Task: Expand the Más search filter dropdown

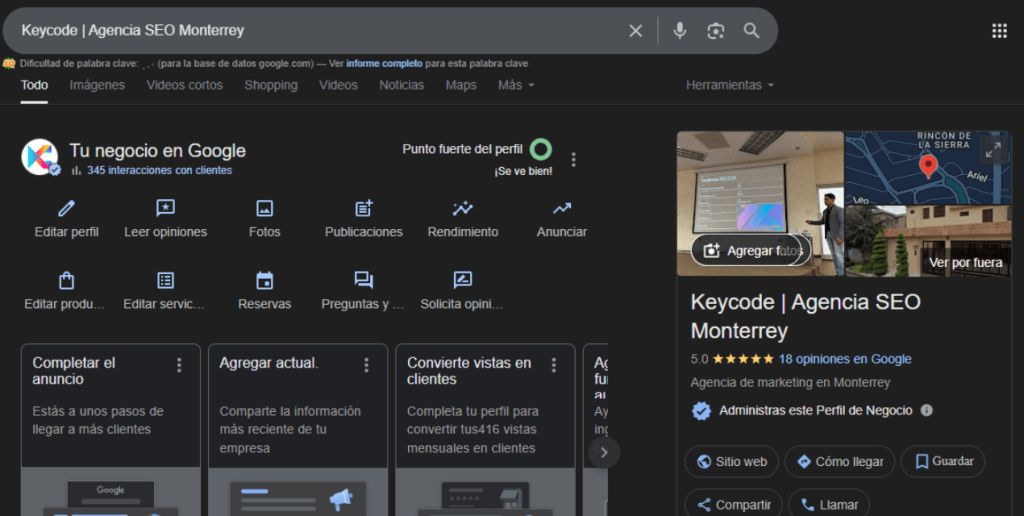Action: pos(516,85)
